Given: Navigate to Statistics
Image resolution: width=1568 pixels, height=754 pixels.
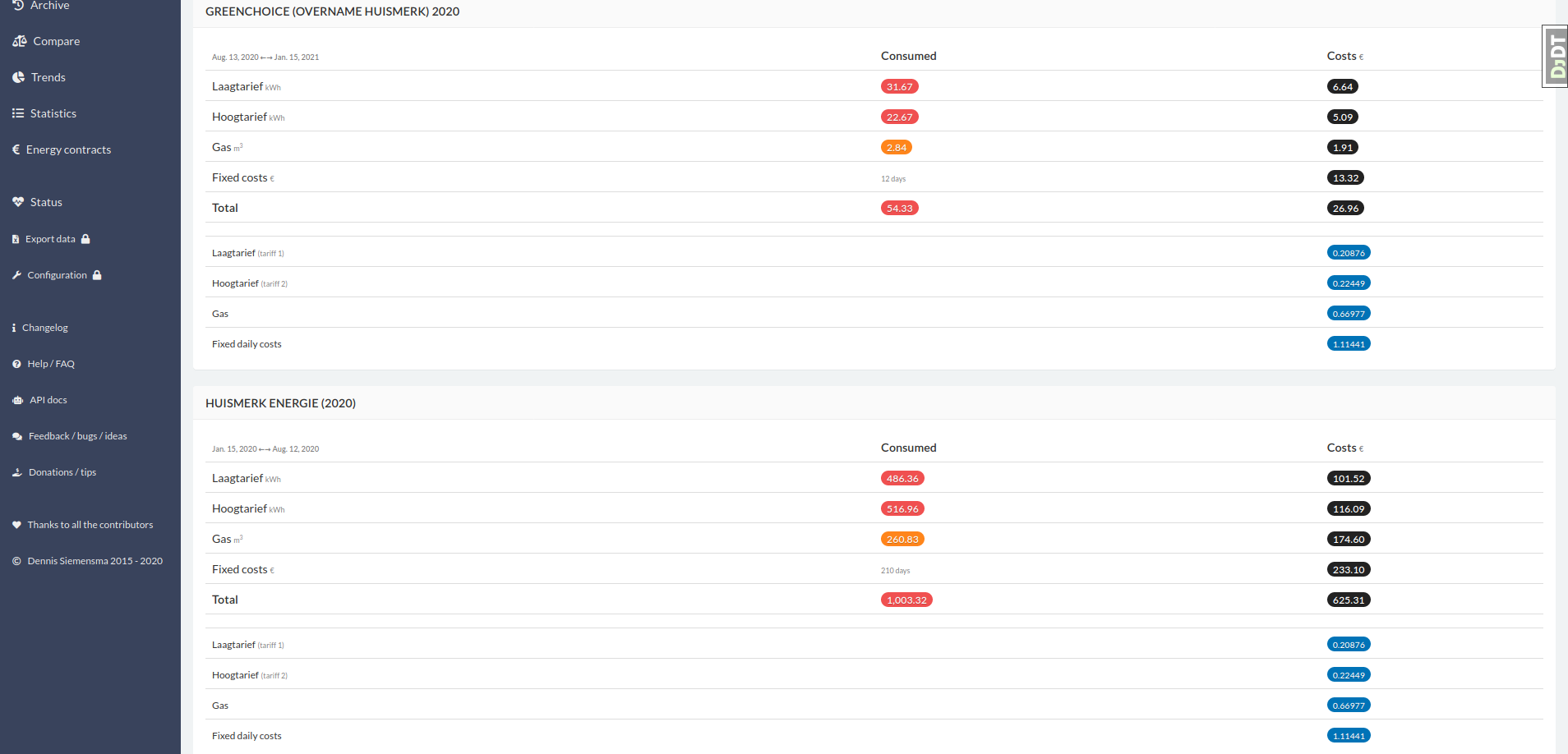Looking at the screenshot, I should tap(53, 113).
